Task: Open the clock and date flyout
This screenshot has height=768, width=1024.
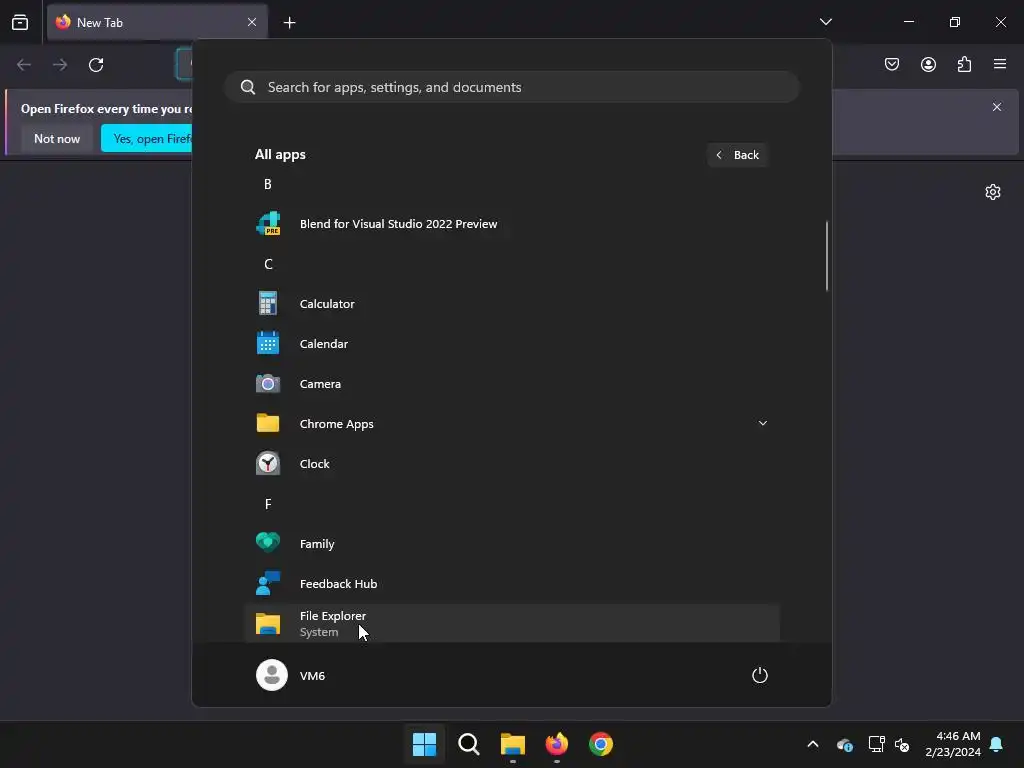Action: point(953,744)
